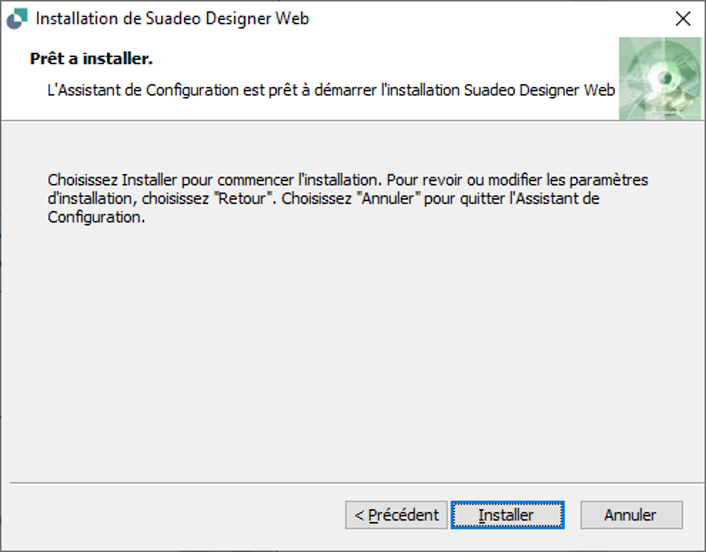
Task: Close the installation window with X
Action: pos(683,18)
